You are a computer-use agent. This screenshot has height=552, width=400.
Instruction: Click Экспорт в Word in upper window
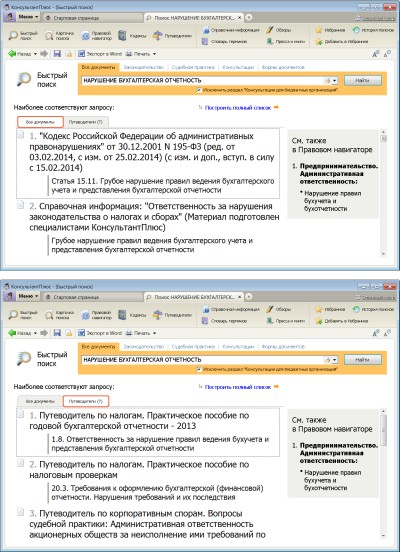(x=100, y=54)
